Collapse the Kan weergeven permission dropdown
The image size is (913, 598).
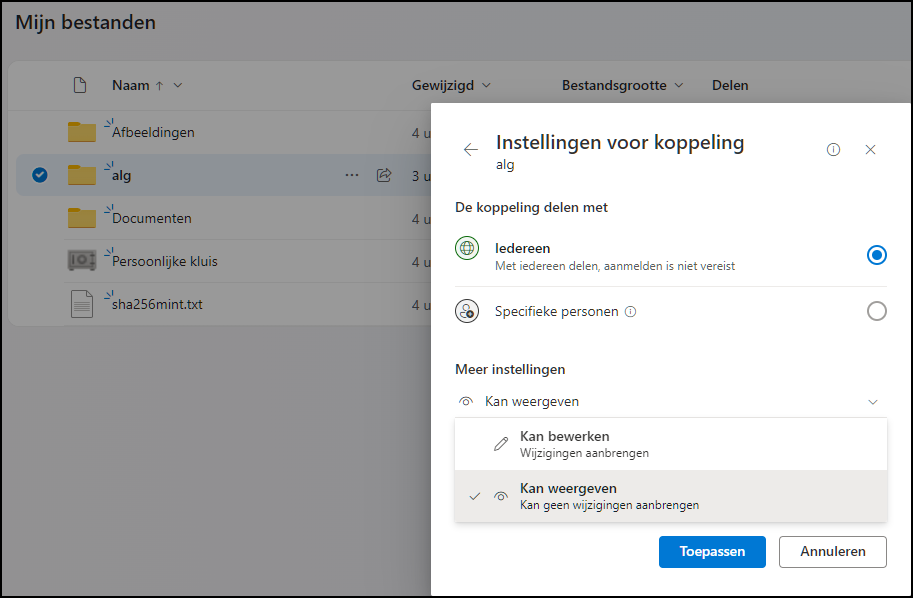[872, 402]
